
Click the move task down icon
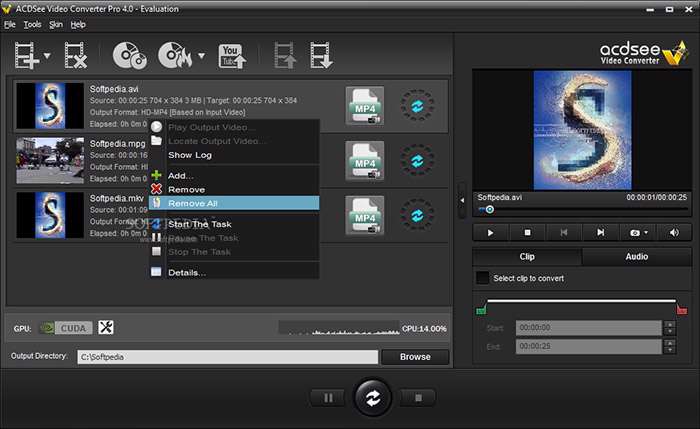pos(321,55)
